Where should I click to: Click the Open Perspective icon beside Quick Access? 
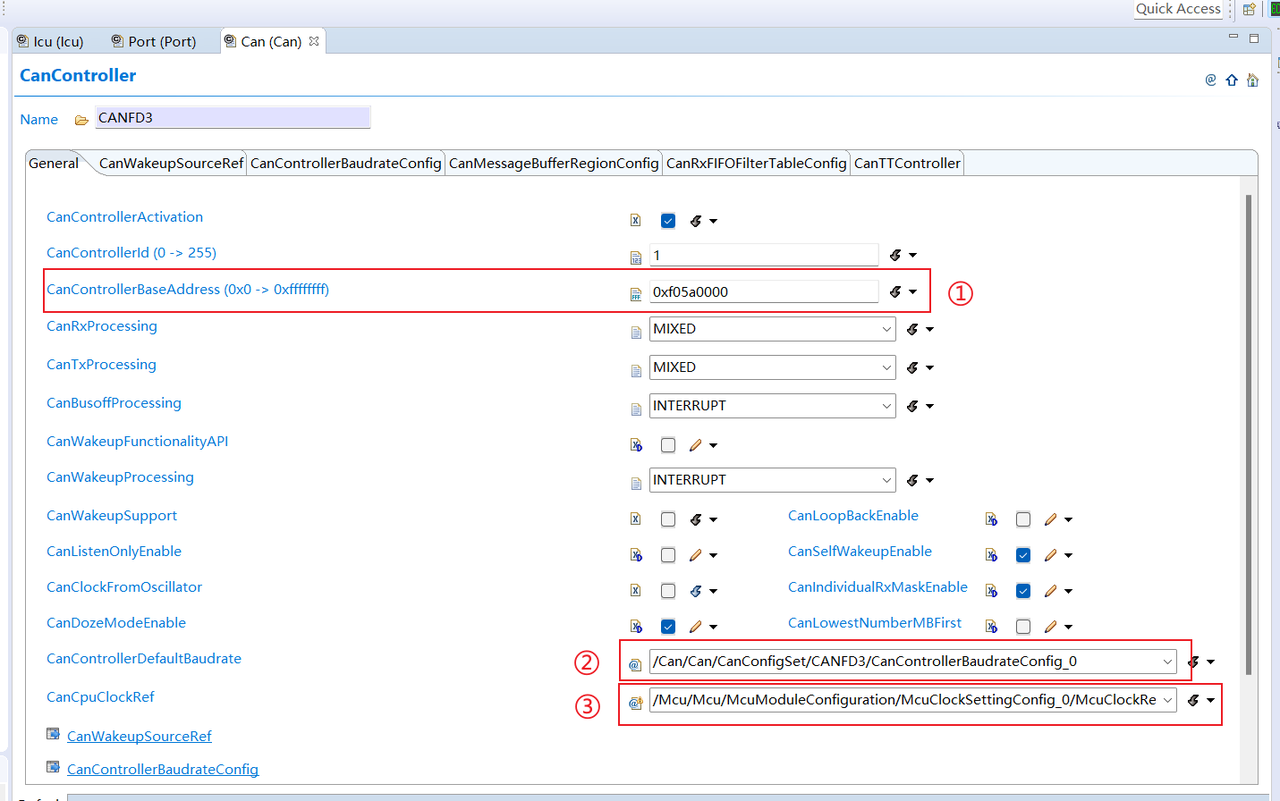tap(1249, 9)
